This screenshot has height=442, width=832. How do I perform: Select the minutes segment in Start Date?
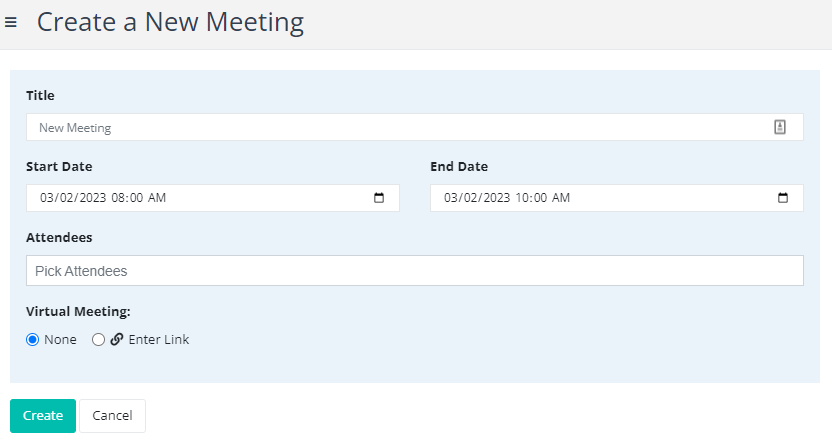tap(136, 198)
